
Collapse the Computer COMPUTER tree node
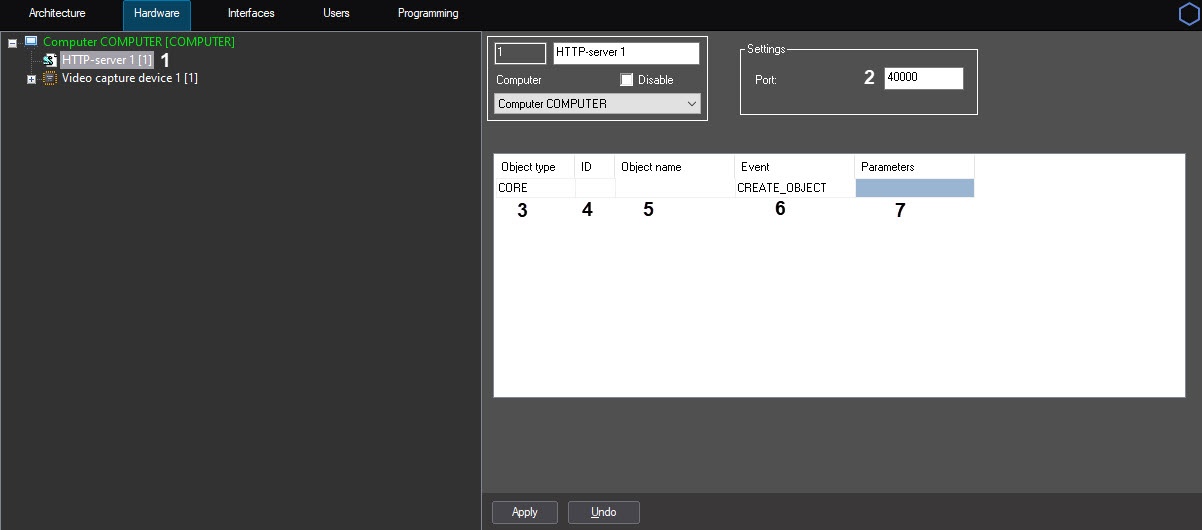12,43
